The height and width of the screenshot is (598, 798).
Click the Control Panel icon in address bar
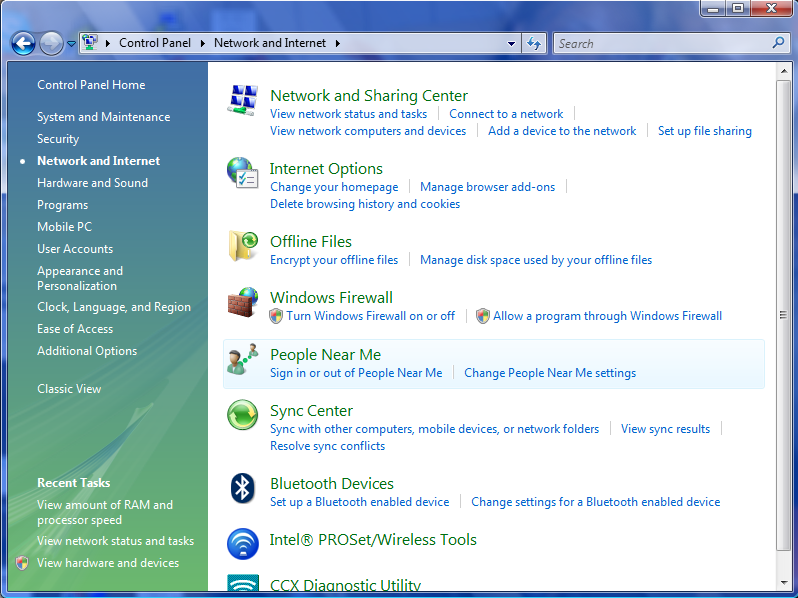pyautogui.click(x=90, y=43)
